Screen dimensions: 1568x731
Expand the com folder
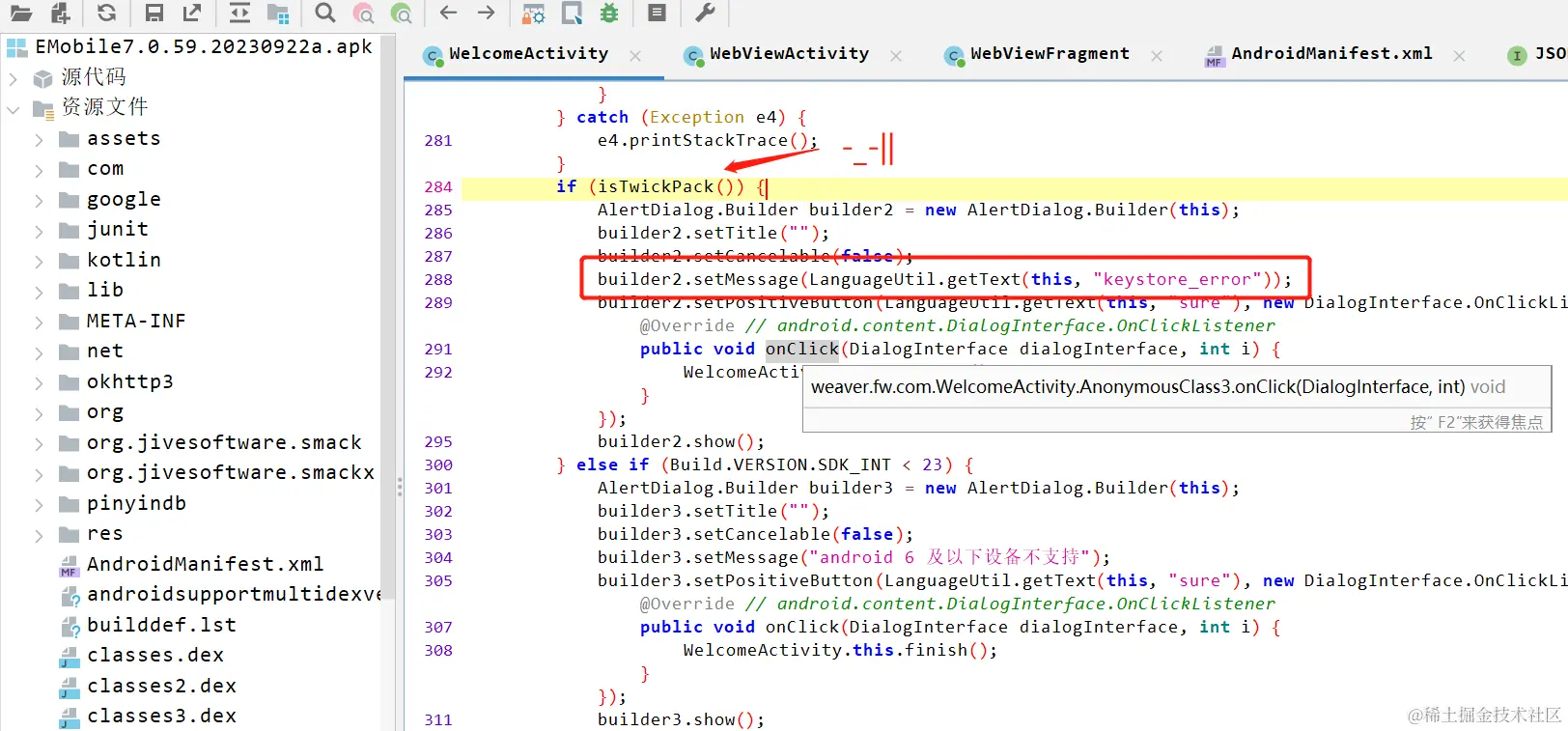[x=39, y=171]
